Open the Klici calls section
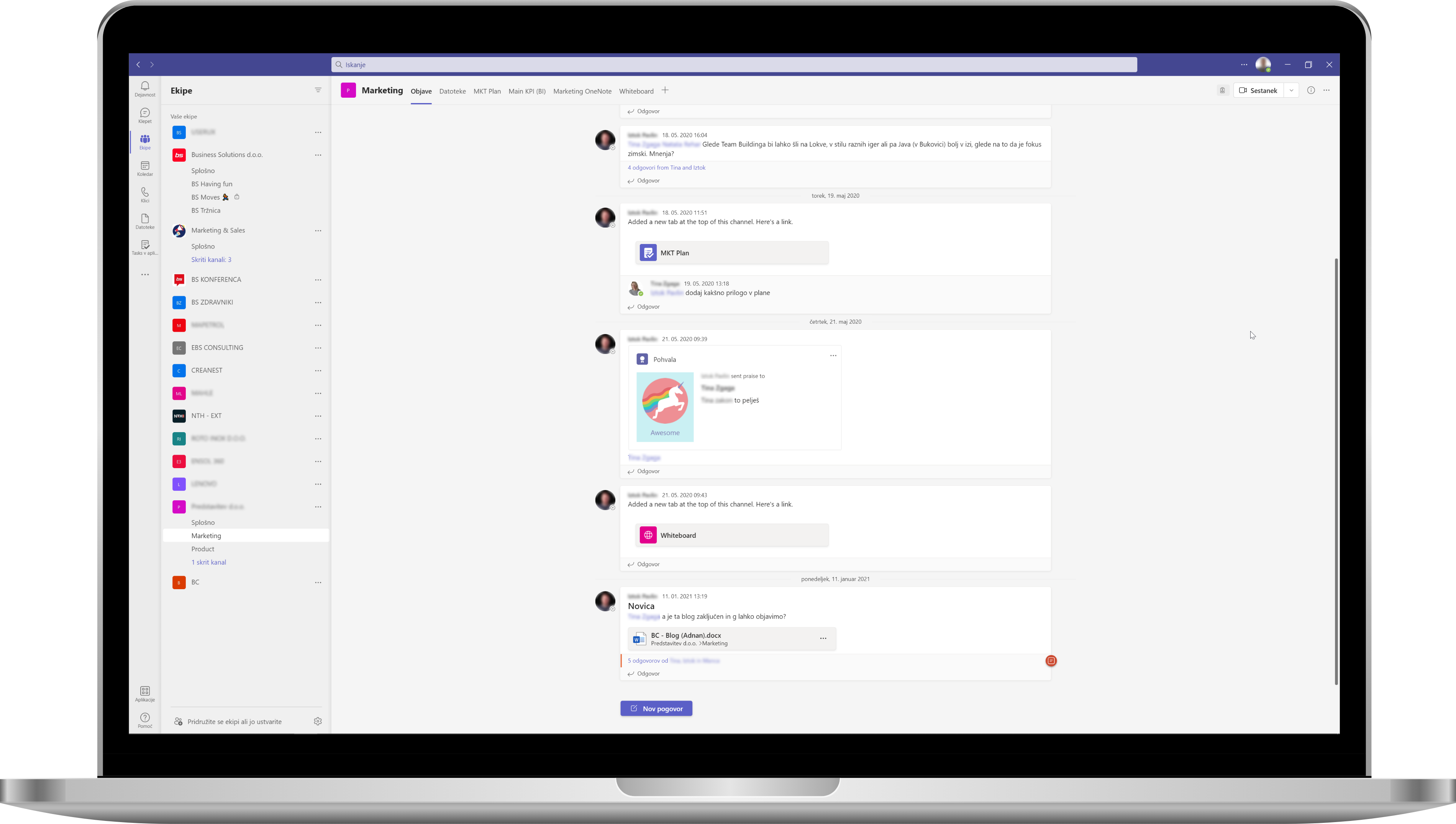This screenshot has height=824, width=1456. tap(145, 195)
